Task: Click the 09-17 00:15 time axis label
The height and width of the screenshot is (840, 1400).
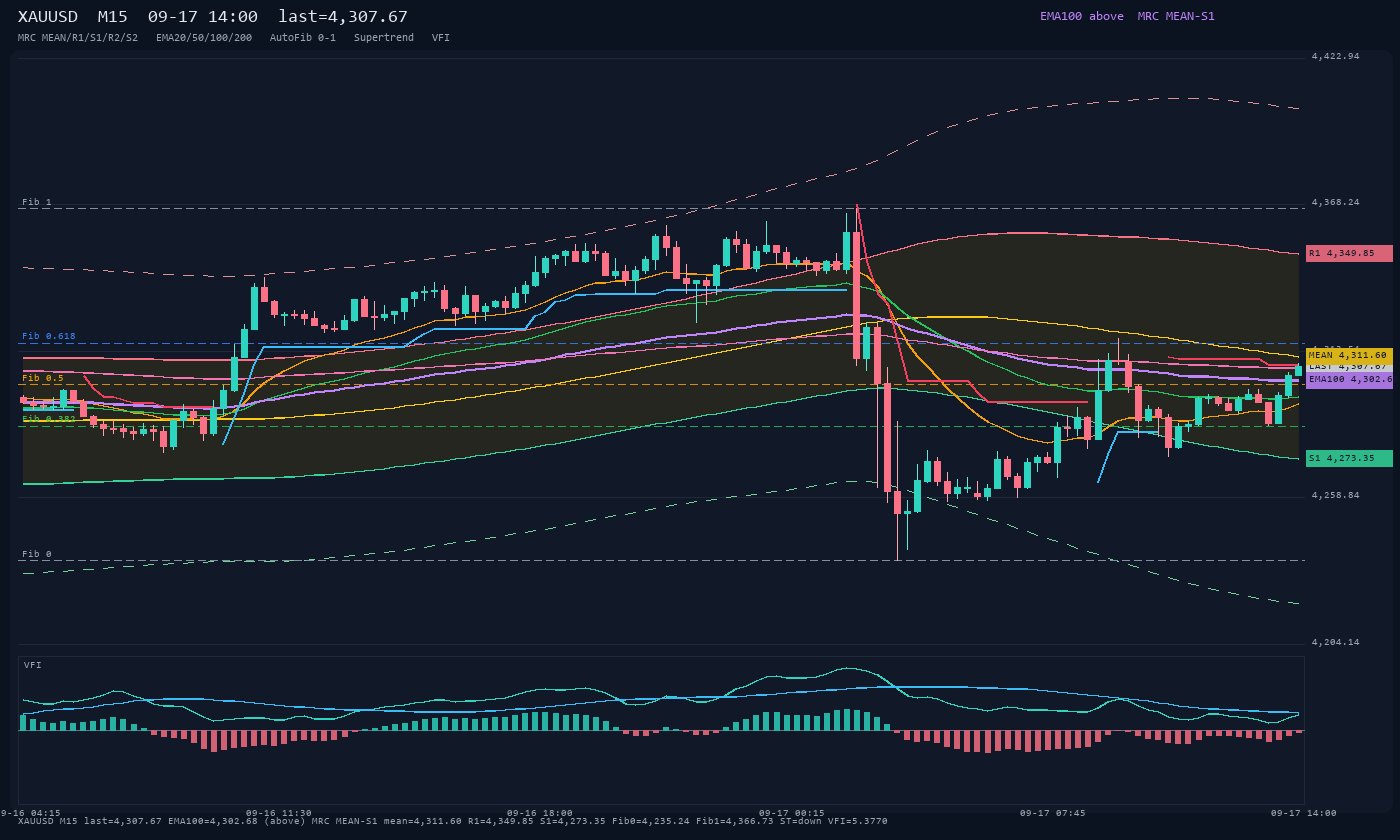Action: [x=792, y=813]
